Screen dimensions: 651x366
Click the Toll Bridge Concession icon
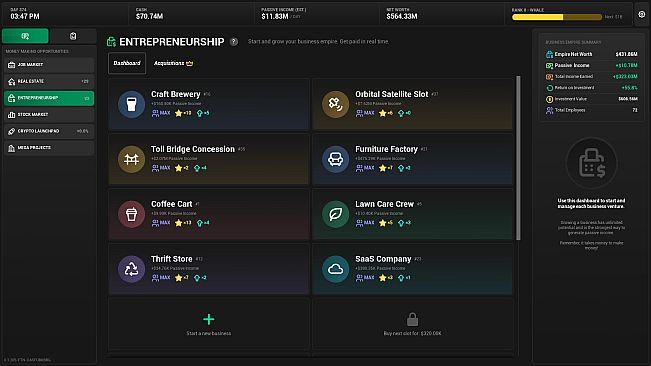[x=131, y=159]
